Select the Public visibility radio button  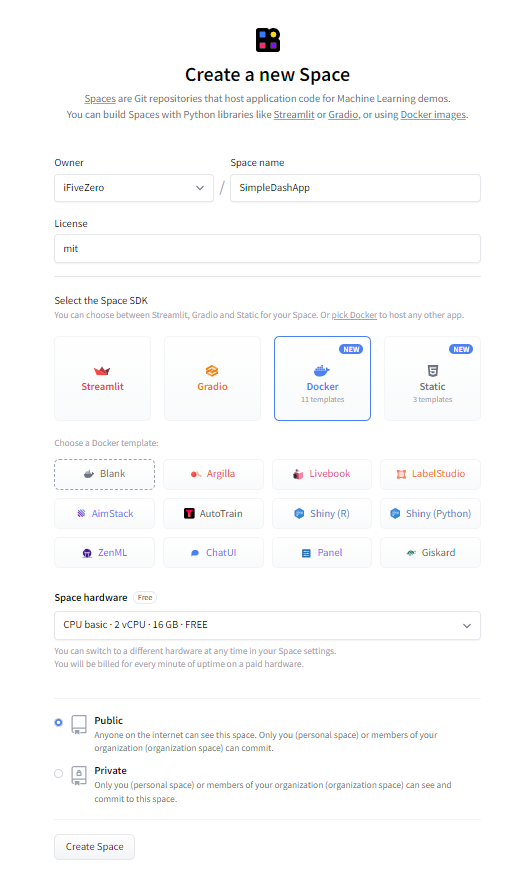point(59,722)
